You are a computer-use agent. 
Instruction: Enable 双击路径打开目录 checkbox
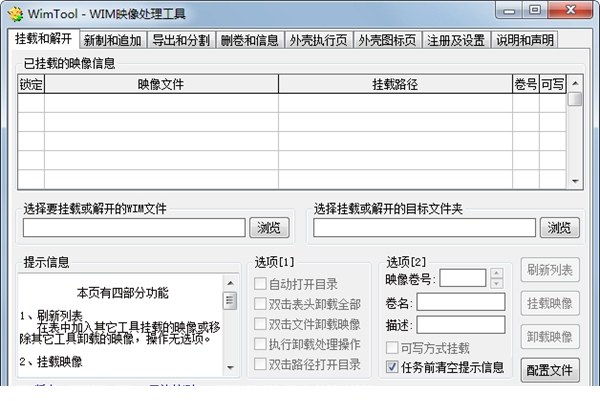(260, 364)
